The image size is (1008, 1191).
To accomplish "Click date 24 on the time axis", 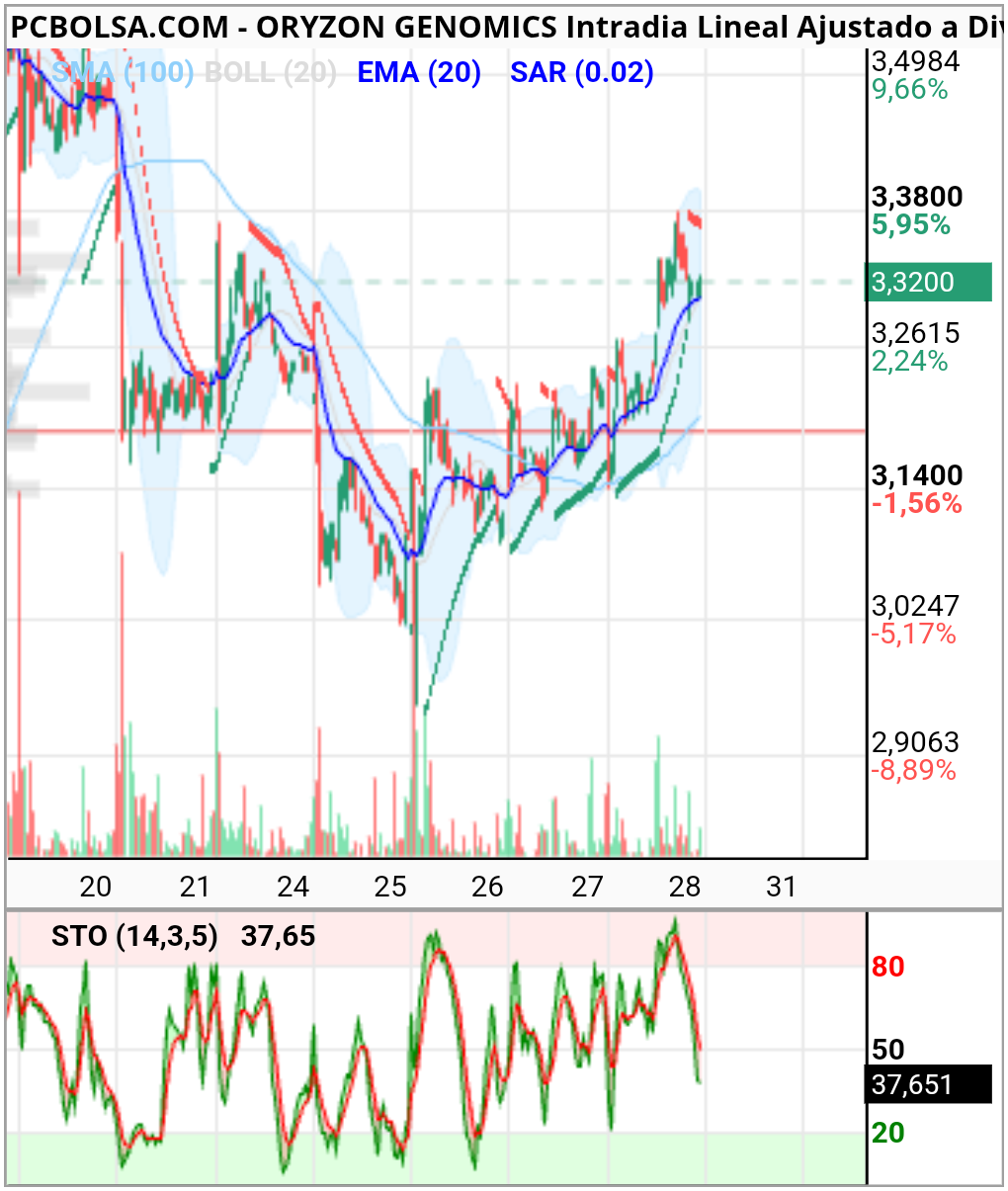I will point(293,887).
